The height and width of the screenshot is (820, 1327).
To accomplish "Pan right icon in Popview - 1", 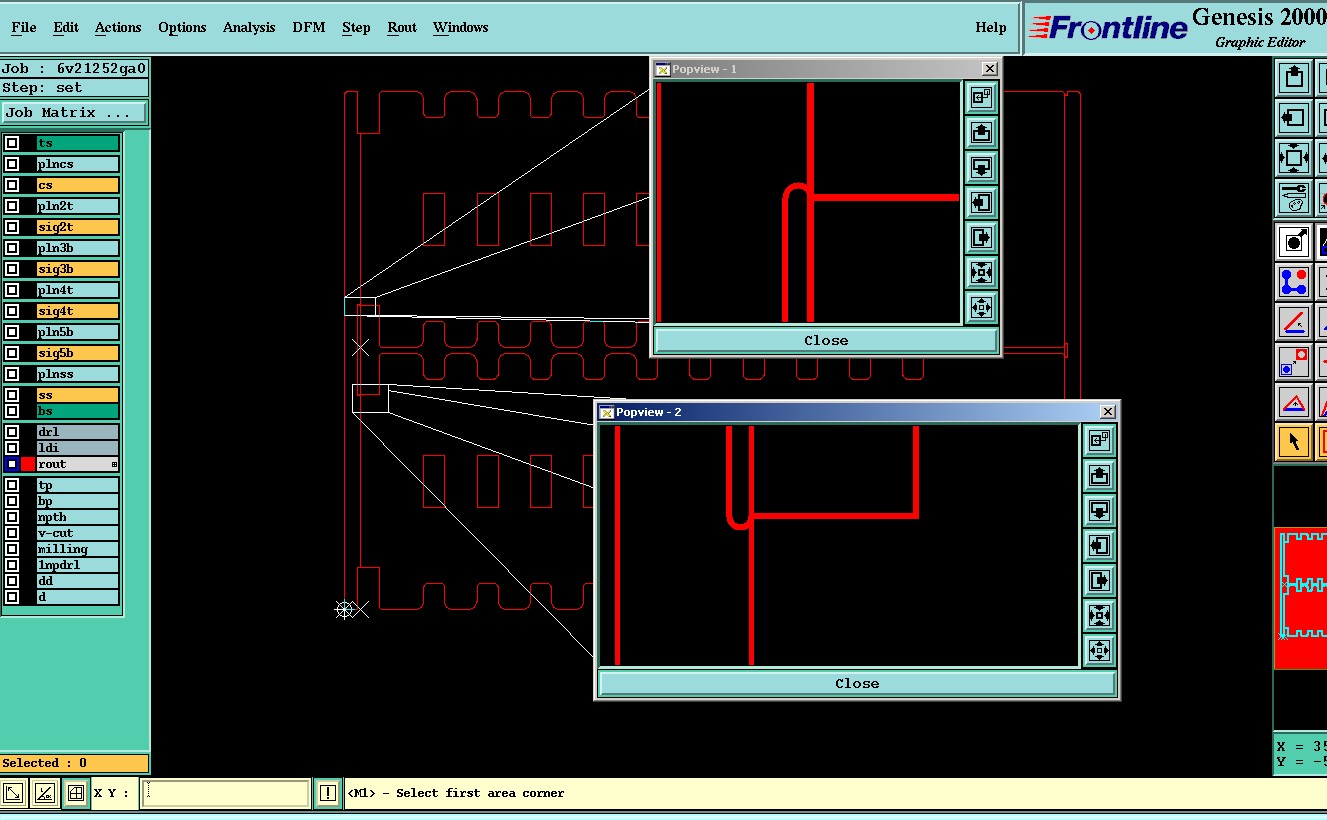I will [x=981, y=237].
